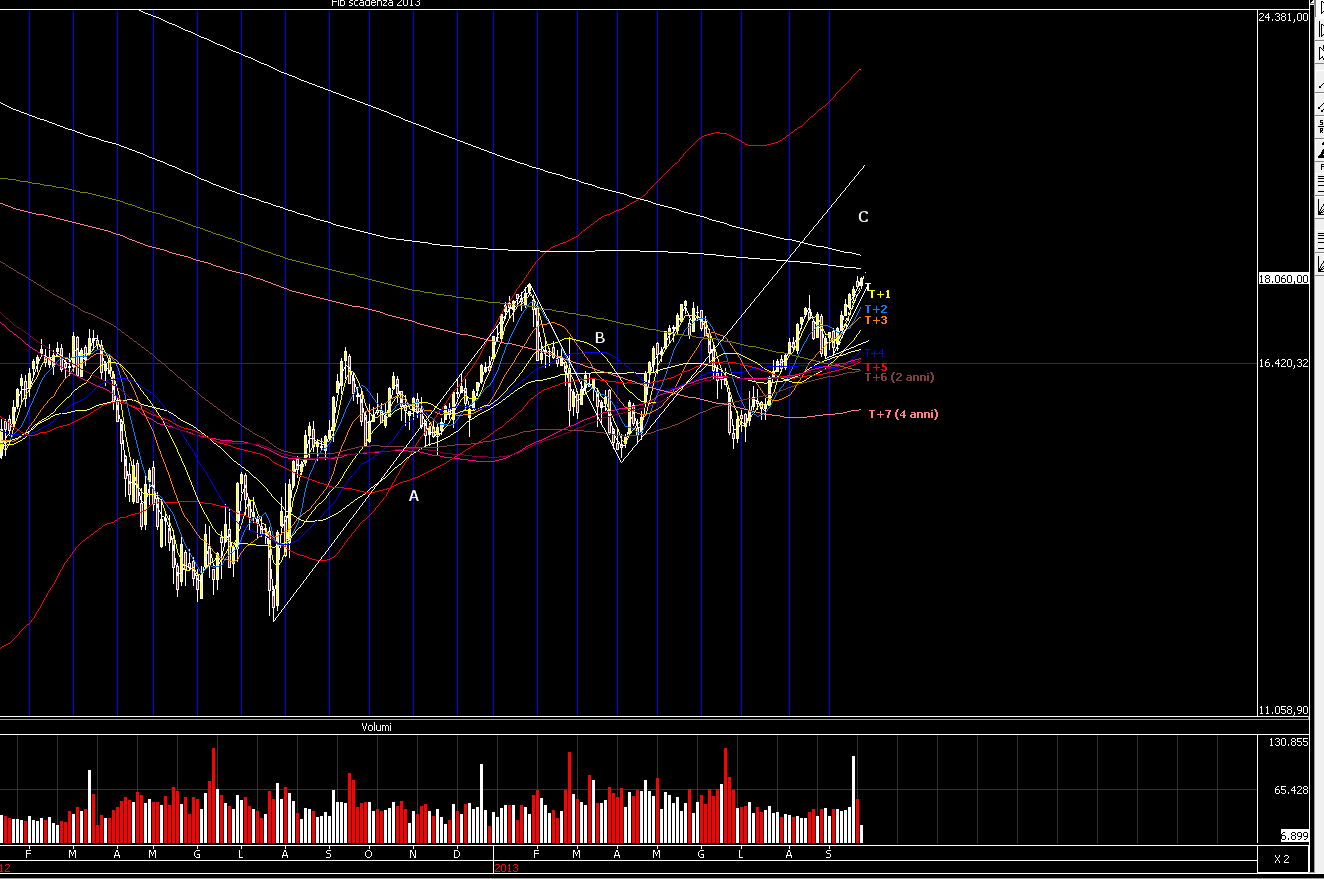Click the light blue 'T+2' cycle label
Viewport: 1324px width, 879px height.
tap(877, 309)
